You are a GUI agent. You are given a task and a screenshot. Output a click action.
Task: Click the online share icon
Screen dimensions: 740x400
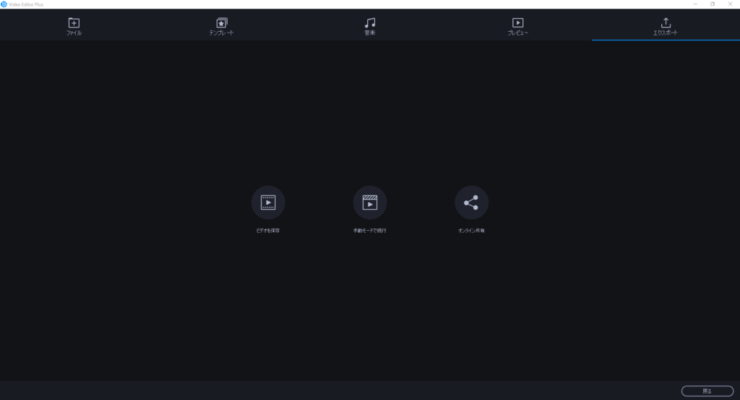(x=471, y=202)
